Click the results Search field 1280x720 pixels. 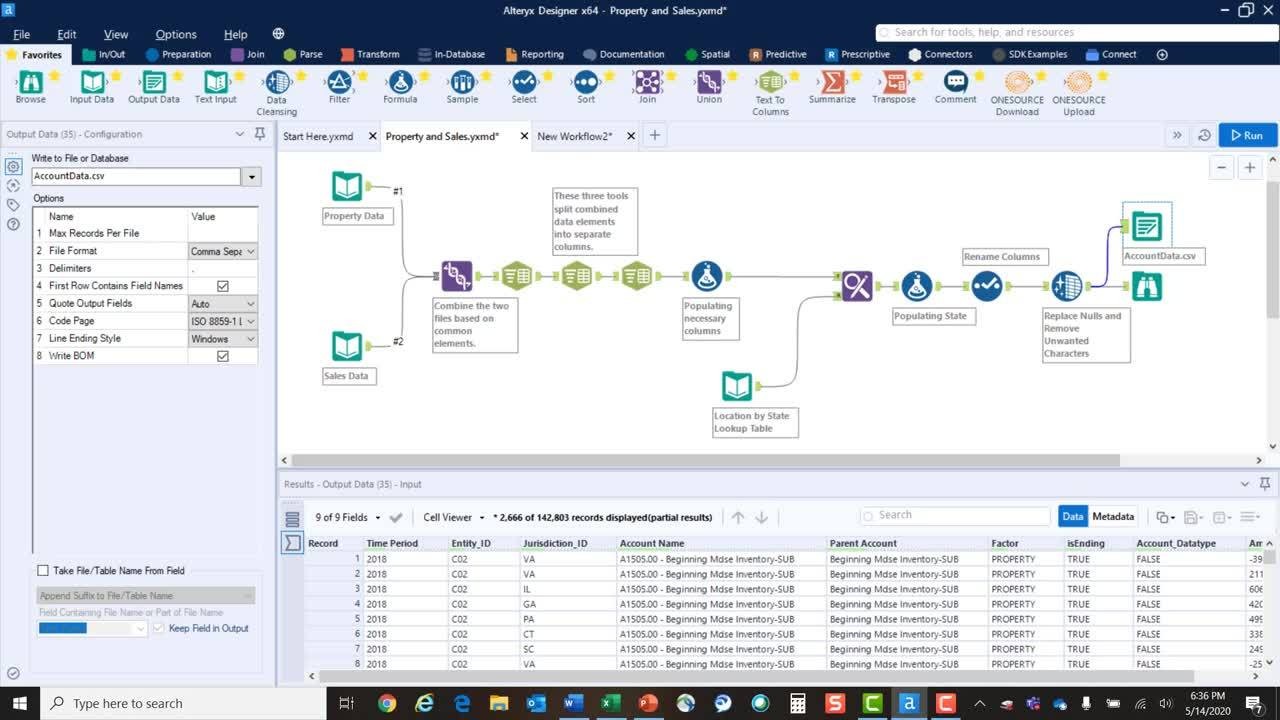pyautogui.click(x=955, y=515)
